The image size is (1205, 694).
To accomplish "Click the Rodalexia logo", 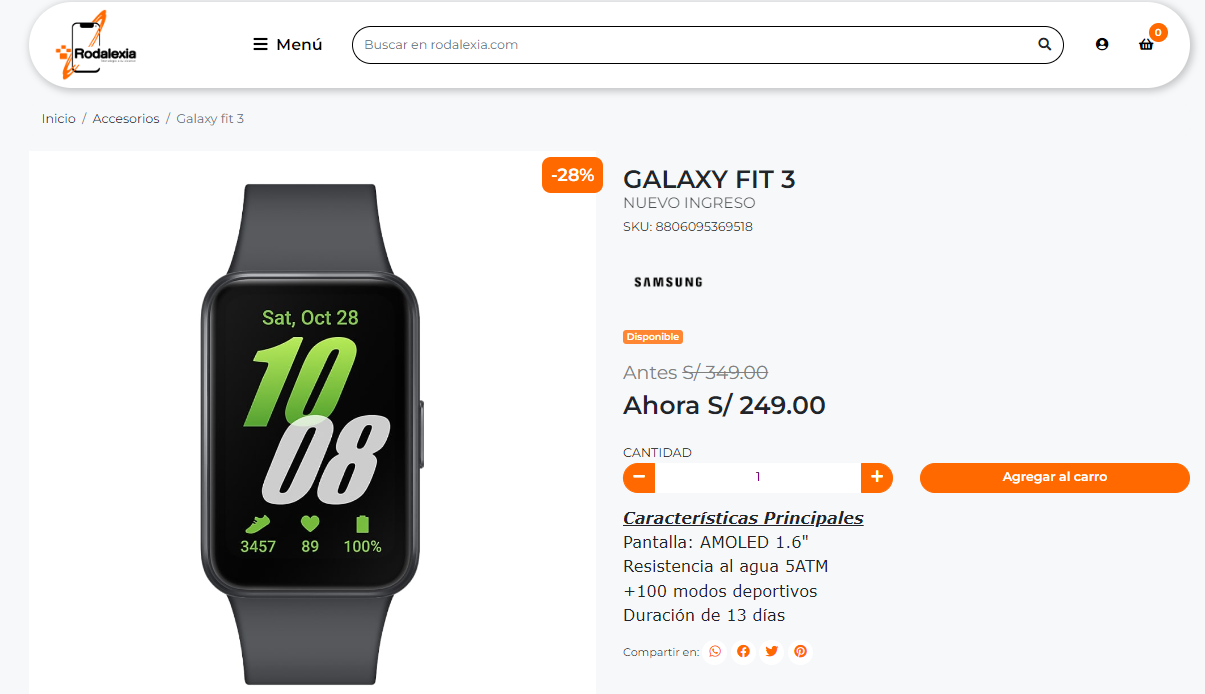I will 96,45.
